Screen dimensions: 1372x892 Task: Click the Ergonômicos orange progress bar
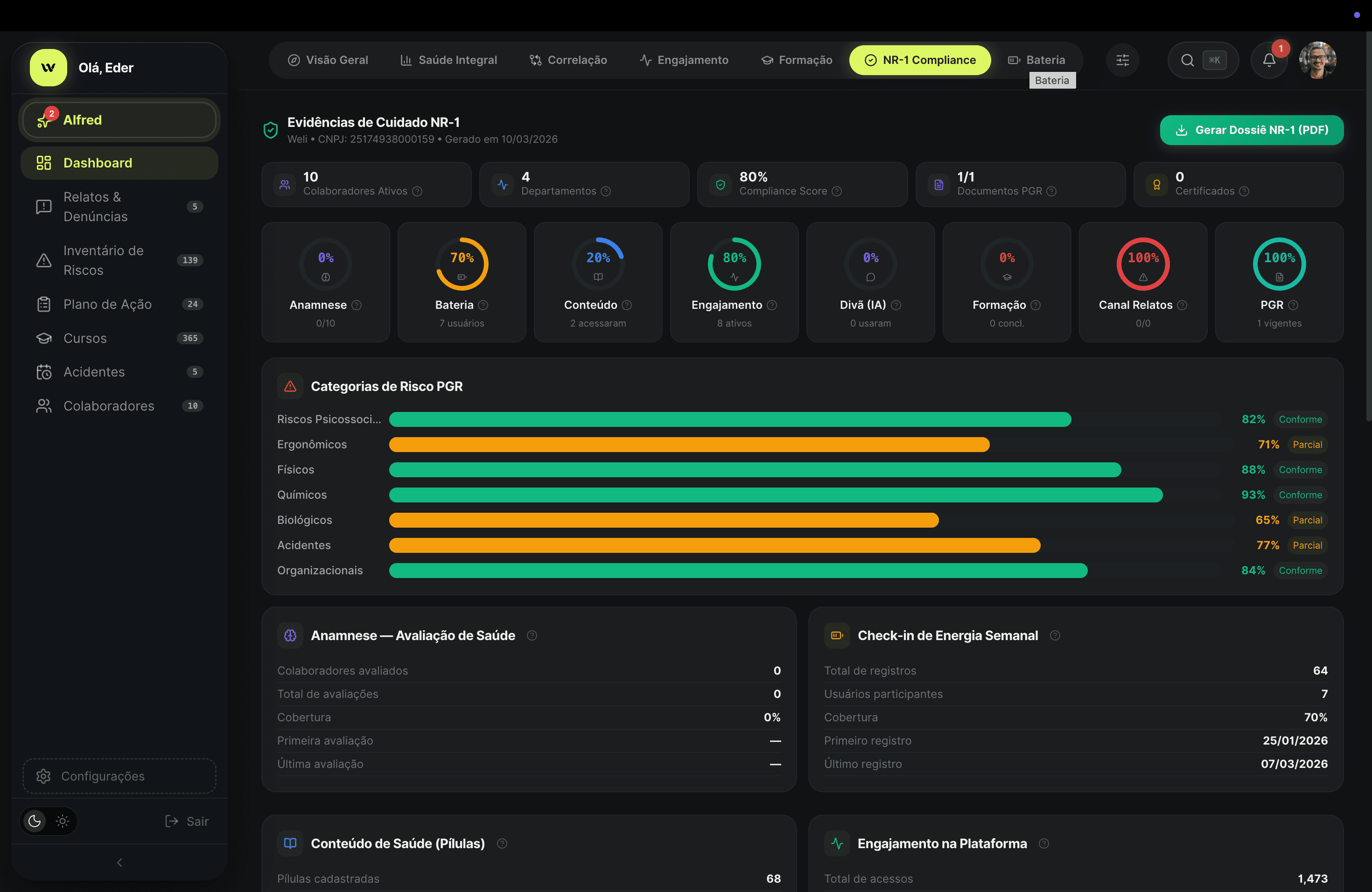[x=689, y=444]
